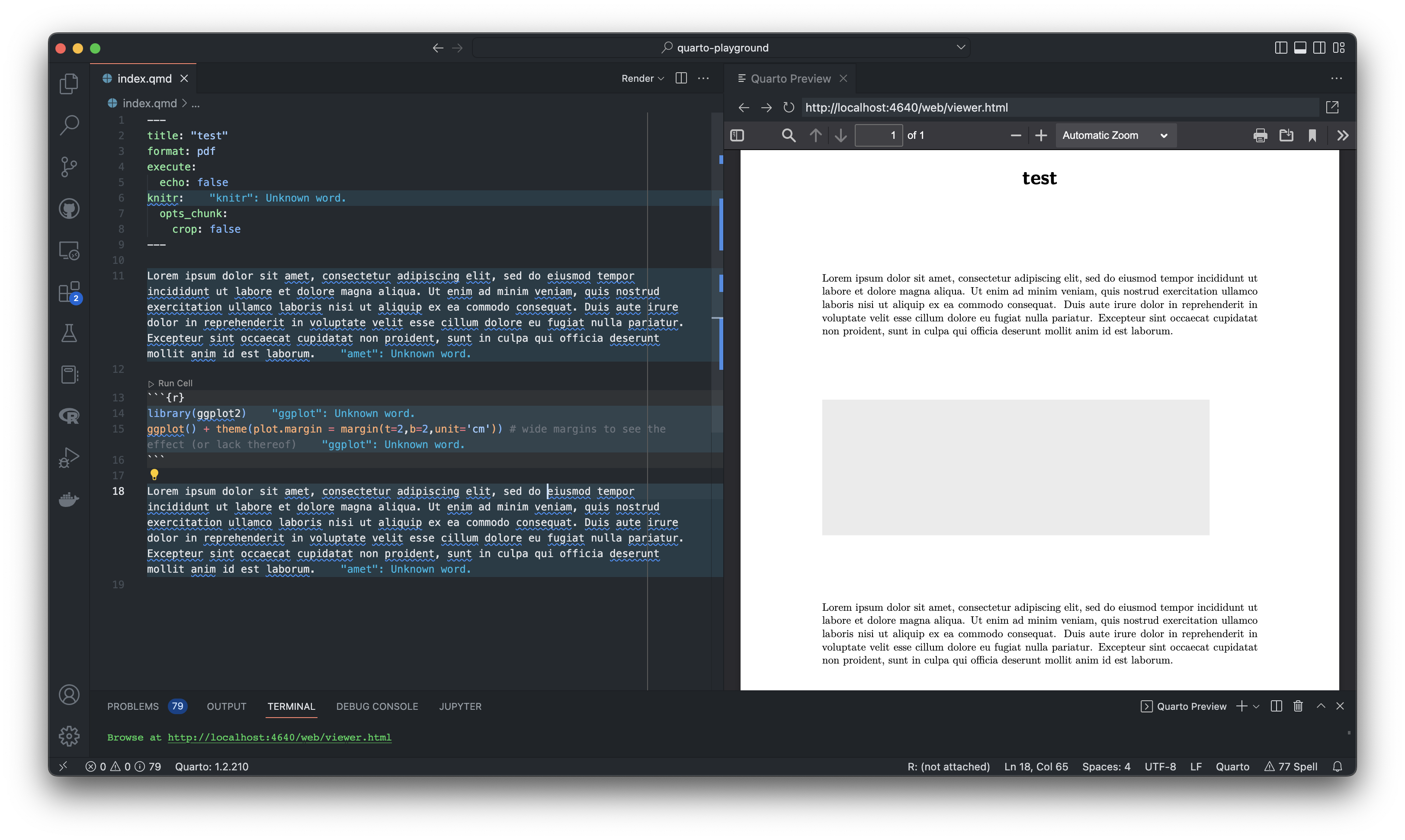Go back in Quarto Preview browser
Screen dimensions: 1405x840
pyautogui.click(x=744, y=108)
